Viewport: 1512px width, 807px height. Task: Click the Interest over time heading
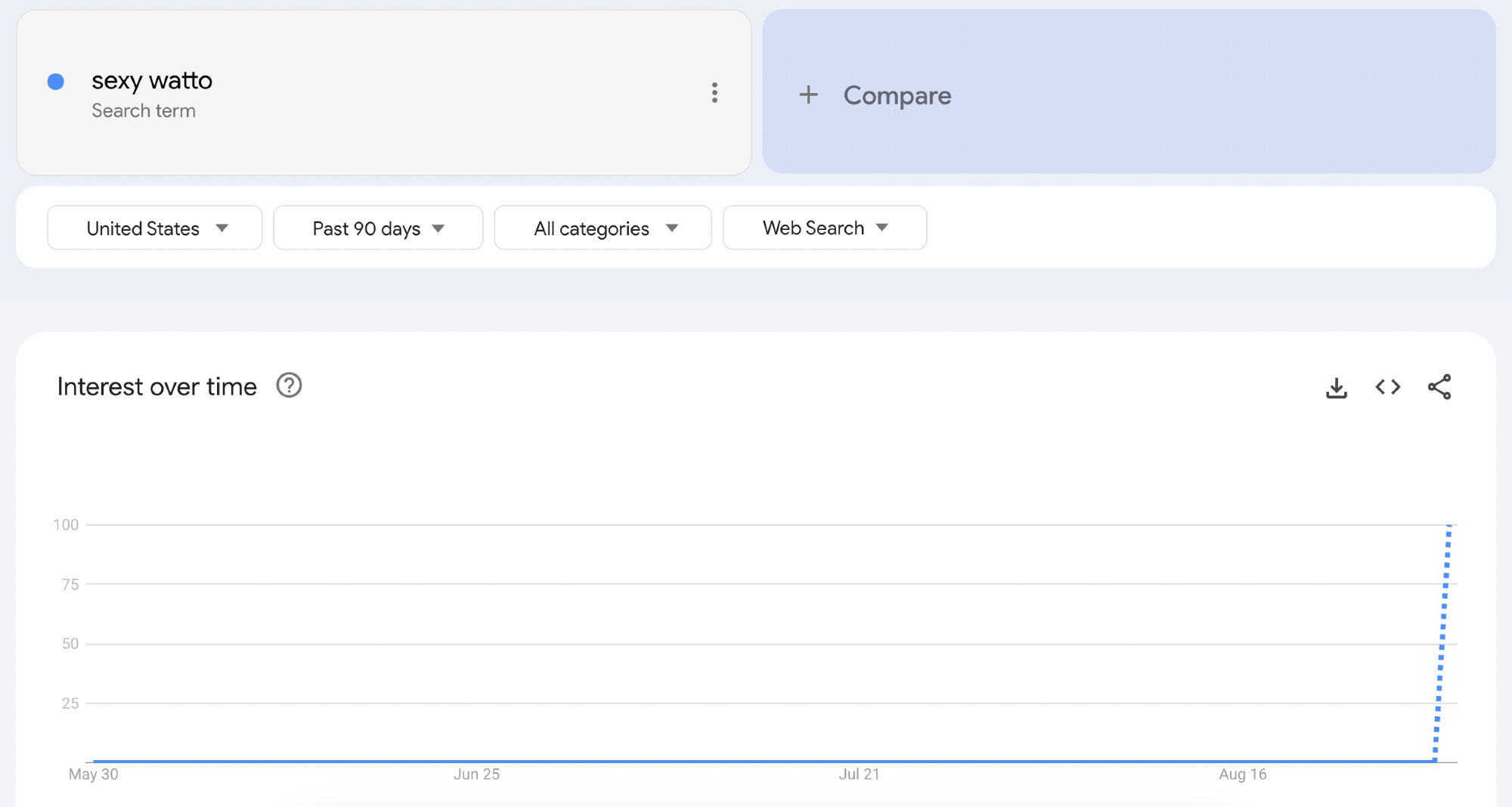157,386
